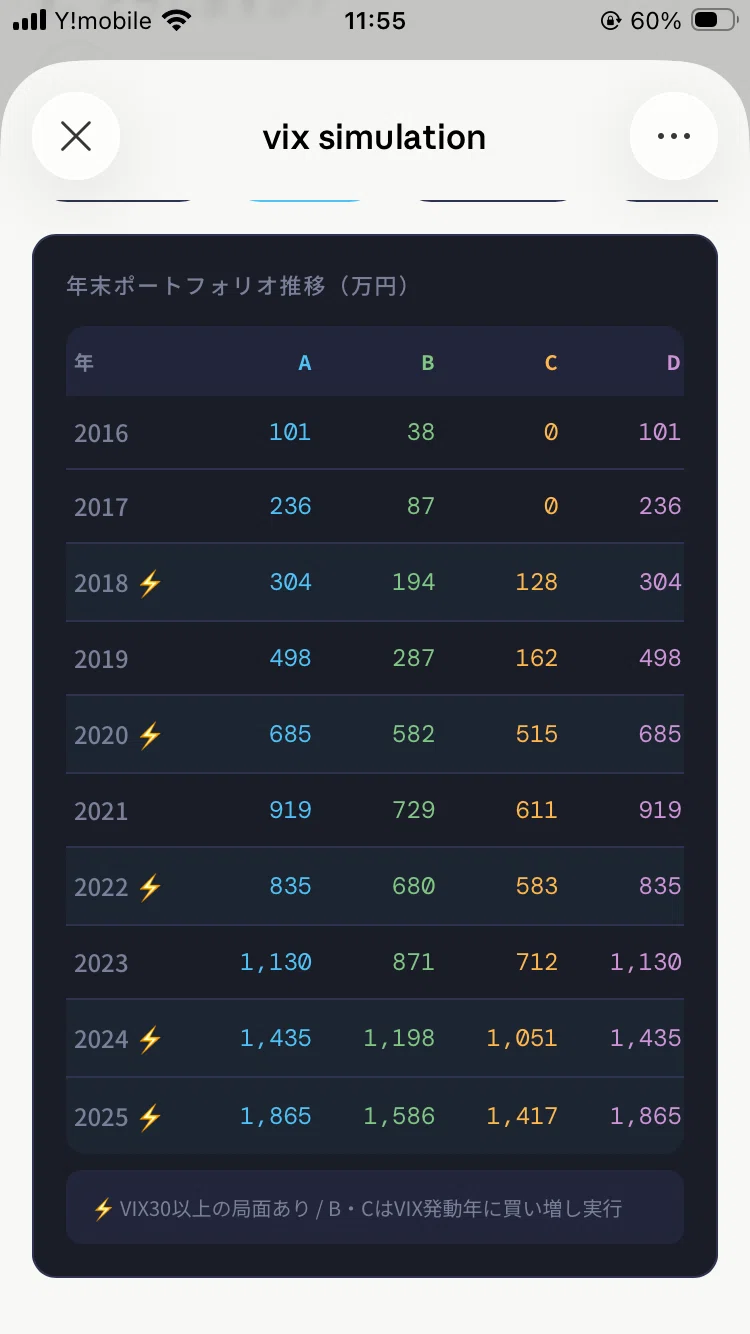Open the three-dot more options menu
The height and width of the screenshot is (1334, 750).
tap(674, 136)
